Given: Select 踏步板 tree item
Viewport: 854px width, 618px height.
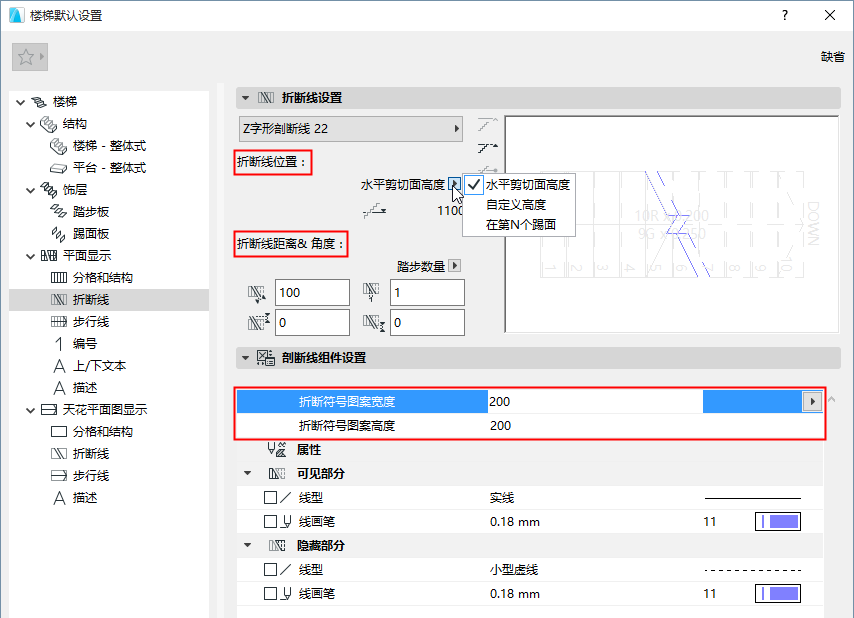Looking at the screenshot, I should pos(91,212).
